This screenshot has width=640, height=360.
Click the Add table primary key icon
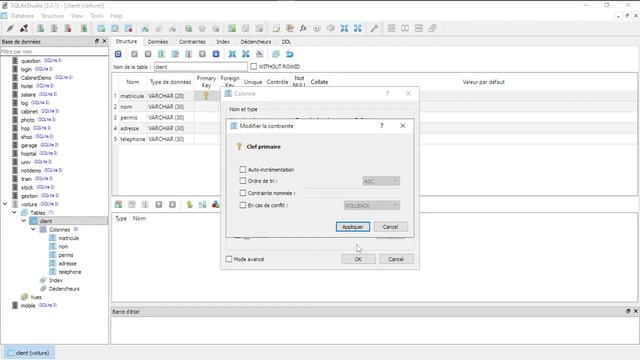[x=189, y=204]
